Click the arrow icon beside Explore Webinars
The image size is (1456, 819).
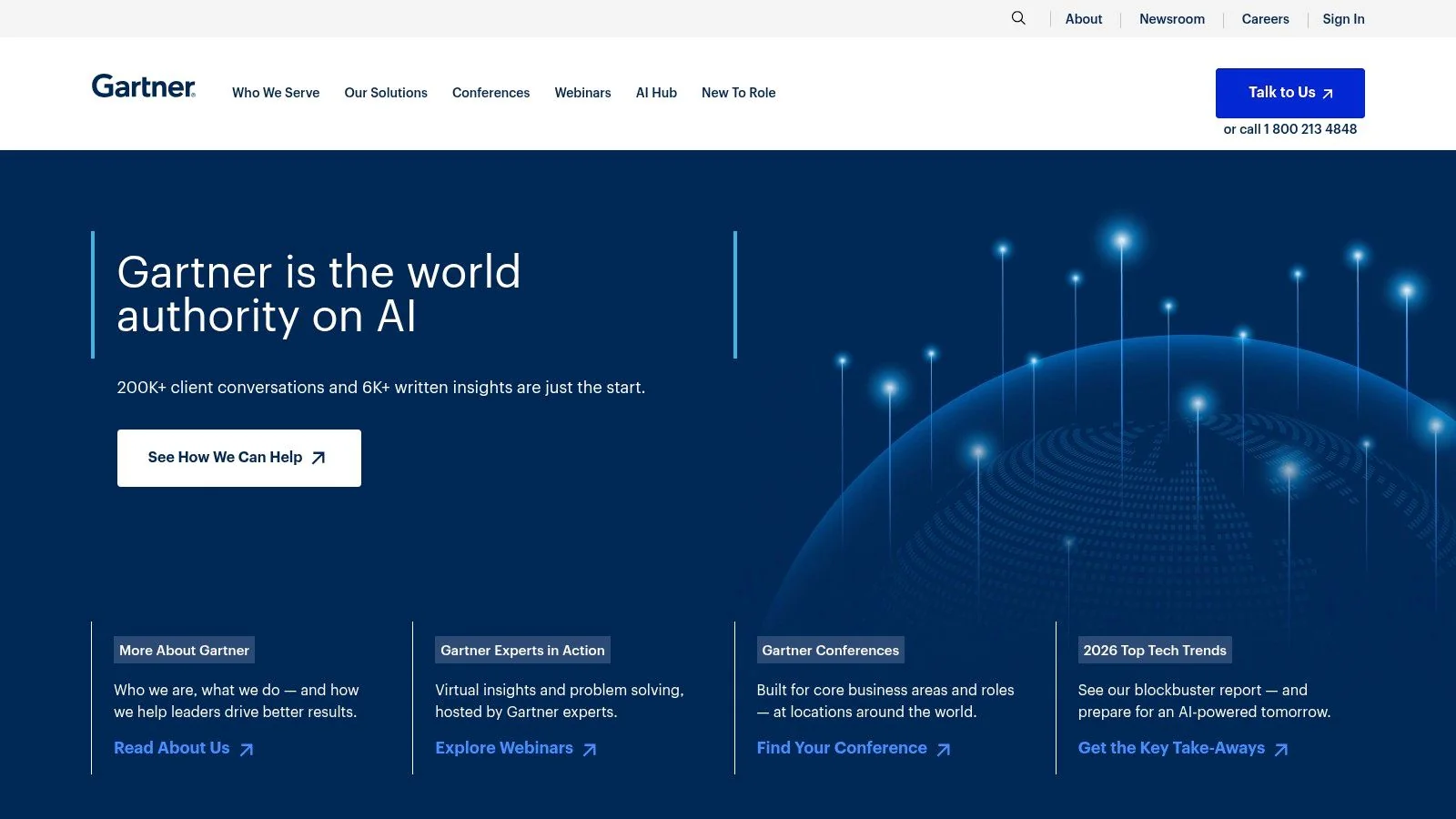tap(590, 749)
